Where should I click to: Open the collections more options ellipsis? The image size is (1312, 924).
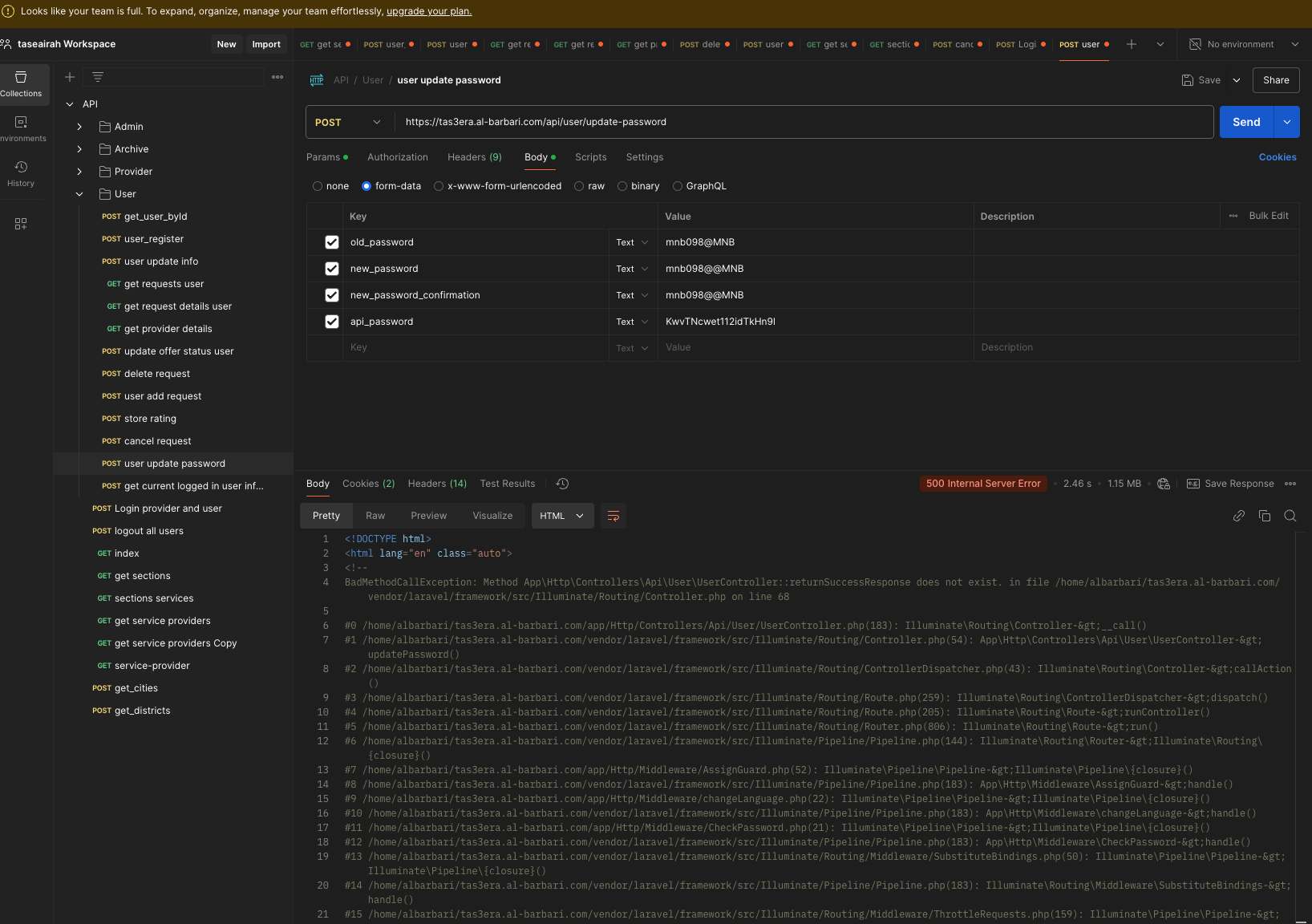[x=277, y=77]
